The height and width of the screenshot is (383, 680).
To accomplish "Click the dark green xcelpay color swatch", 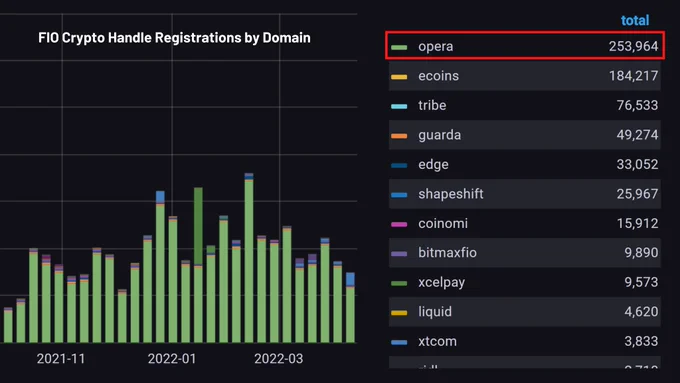I will point(399,283).
